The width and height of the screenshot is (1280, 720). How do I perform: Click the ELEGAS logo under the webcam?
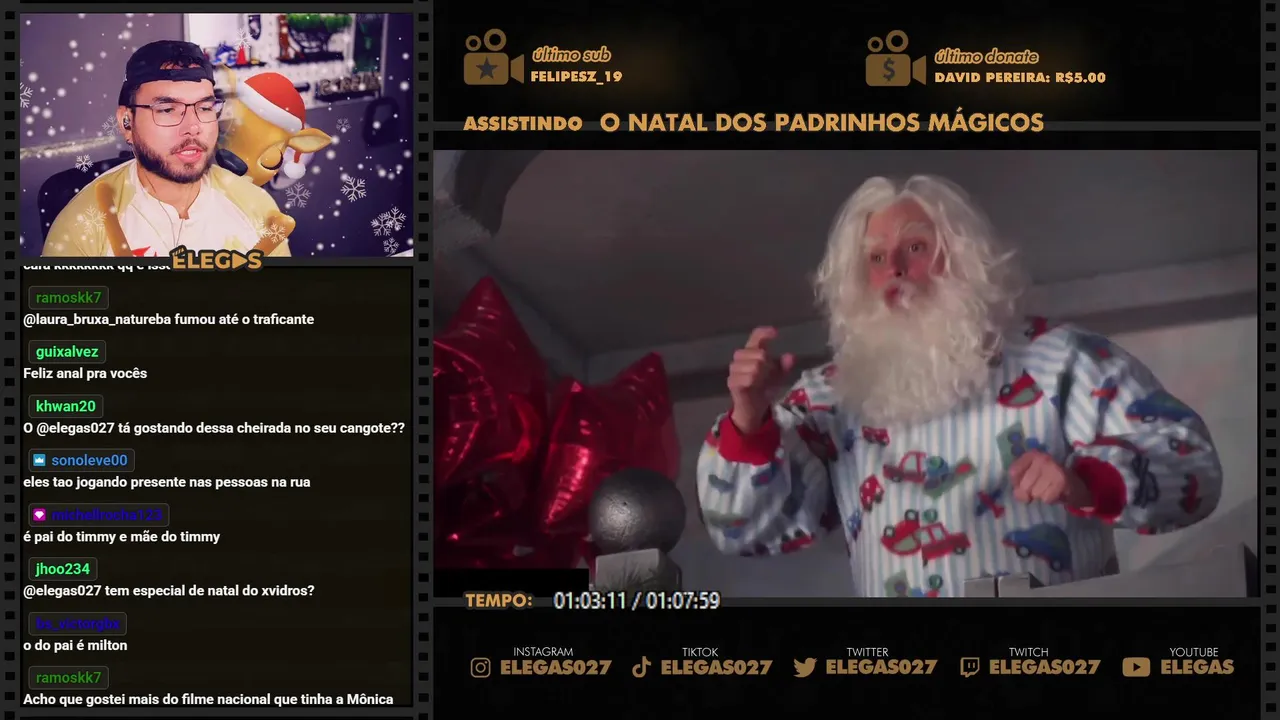pyautogui.click(x=216, y=260)
